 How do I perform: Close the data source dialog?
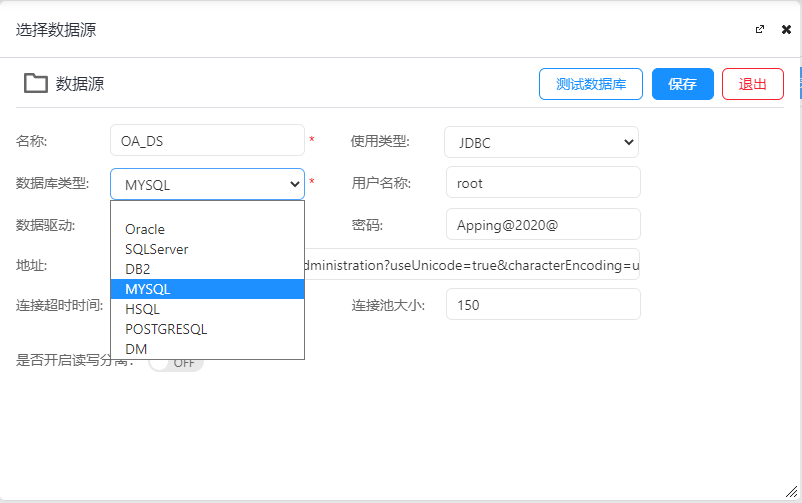tap(786, 30)
